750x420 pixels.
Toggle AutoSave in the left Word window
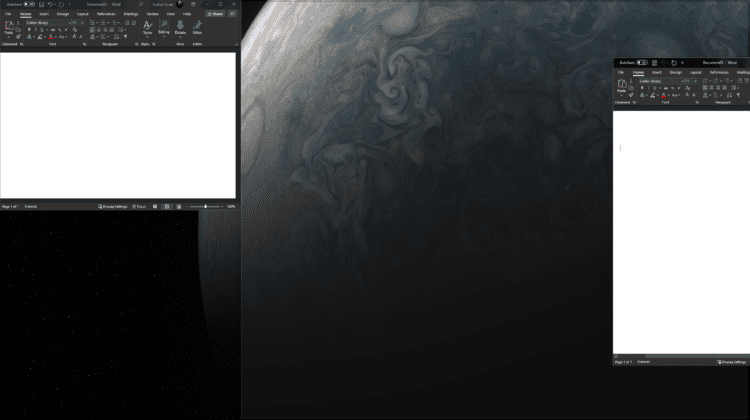29,4
